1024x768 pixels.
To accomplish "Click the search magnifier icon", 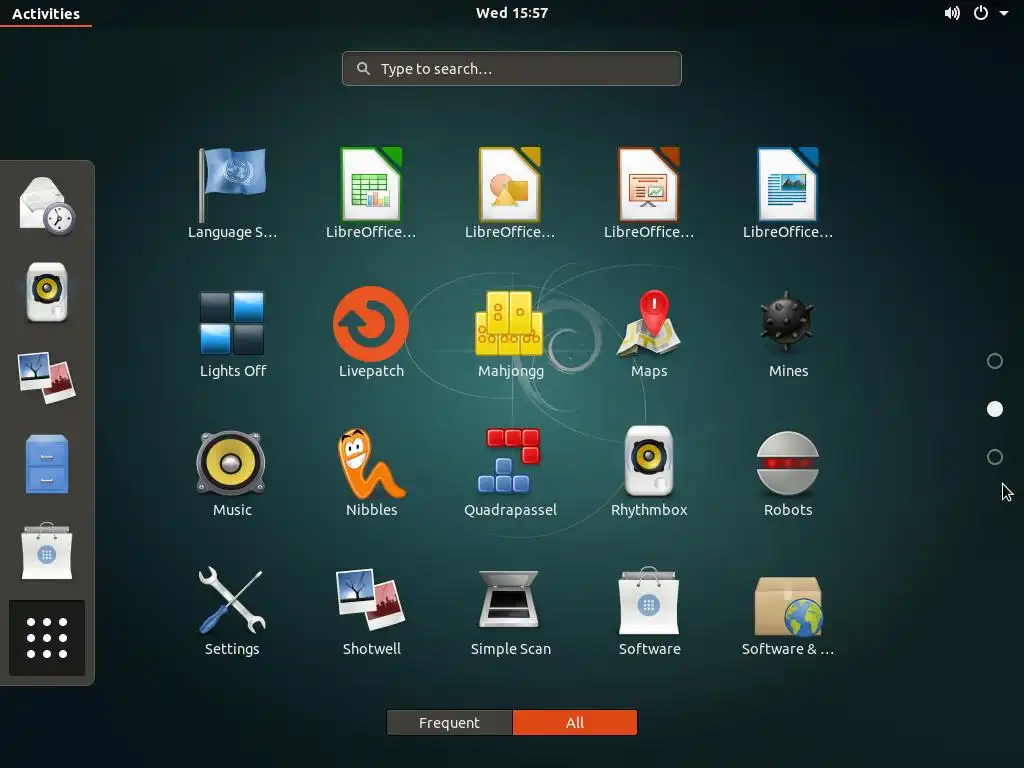I will (x=364, y=69).
